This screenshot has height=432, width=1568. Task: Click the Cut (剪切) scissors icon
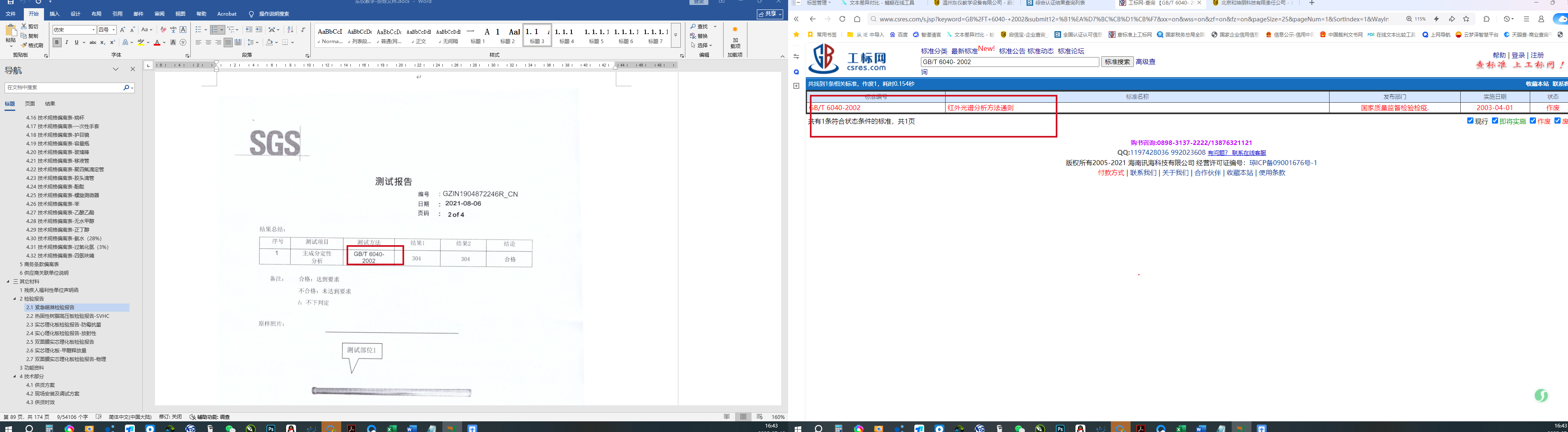click(x=24, y=27)
